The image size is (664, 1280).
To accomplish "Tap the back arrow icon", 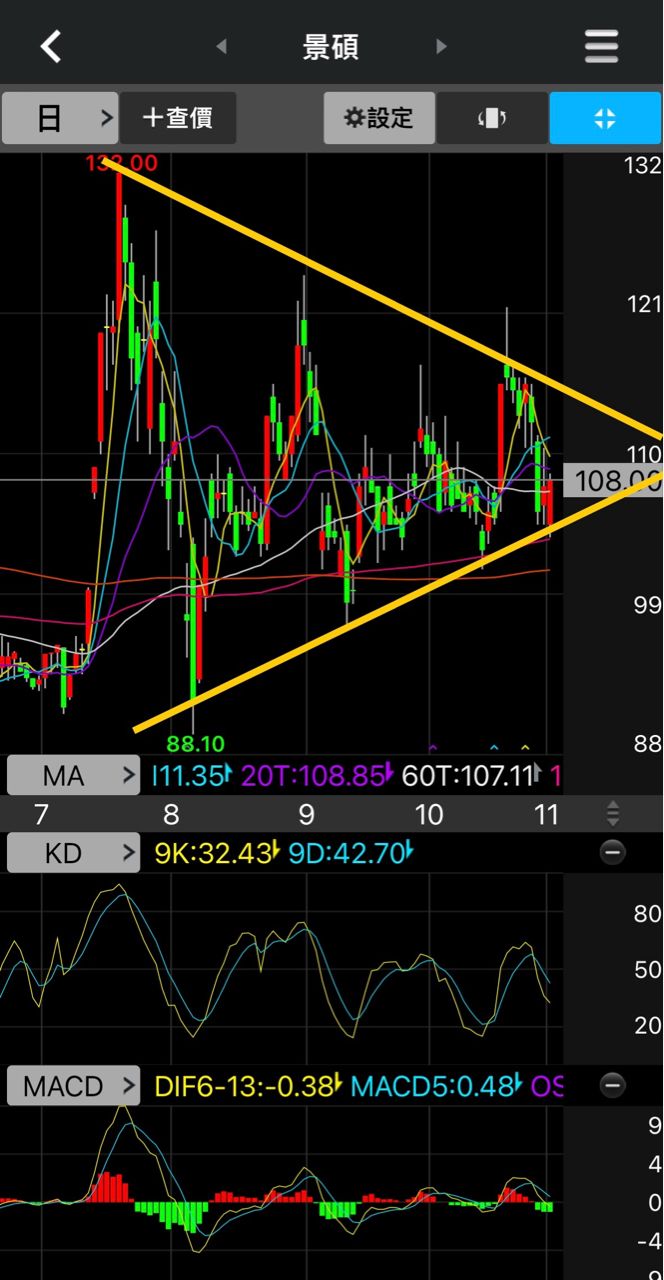I will [x=50, y=46].
